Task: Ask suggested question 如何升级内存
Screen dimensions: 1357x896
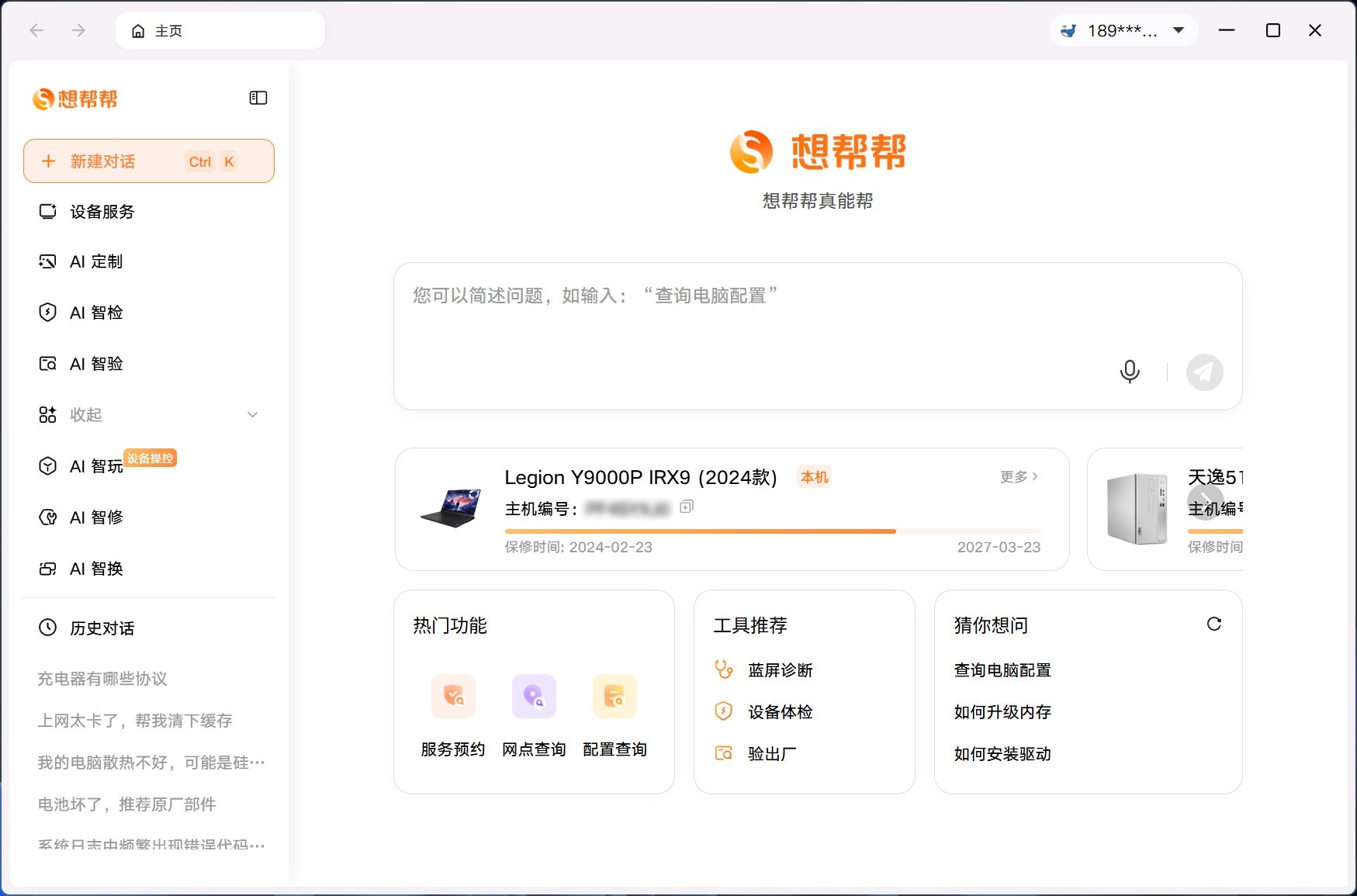Action: click(1002, 712)
